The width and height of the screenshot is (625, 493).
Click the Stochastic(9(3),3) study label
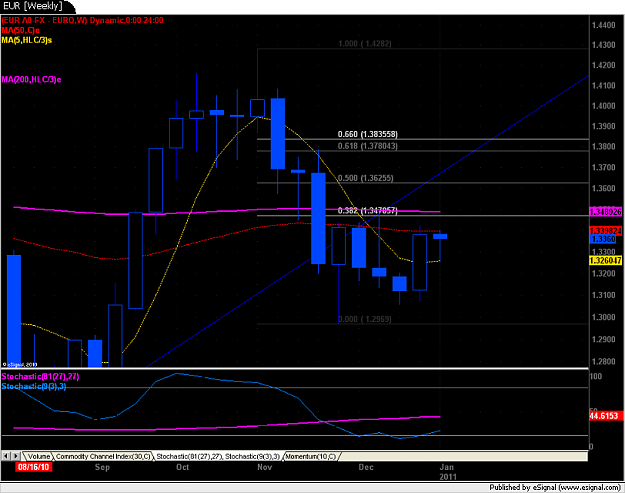(x=34, y=387)
